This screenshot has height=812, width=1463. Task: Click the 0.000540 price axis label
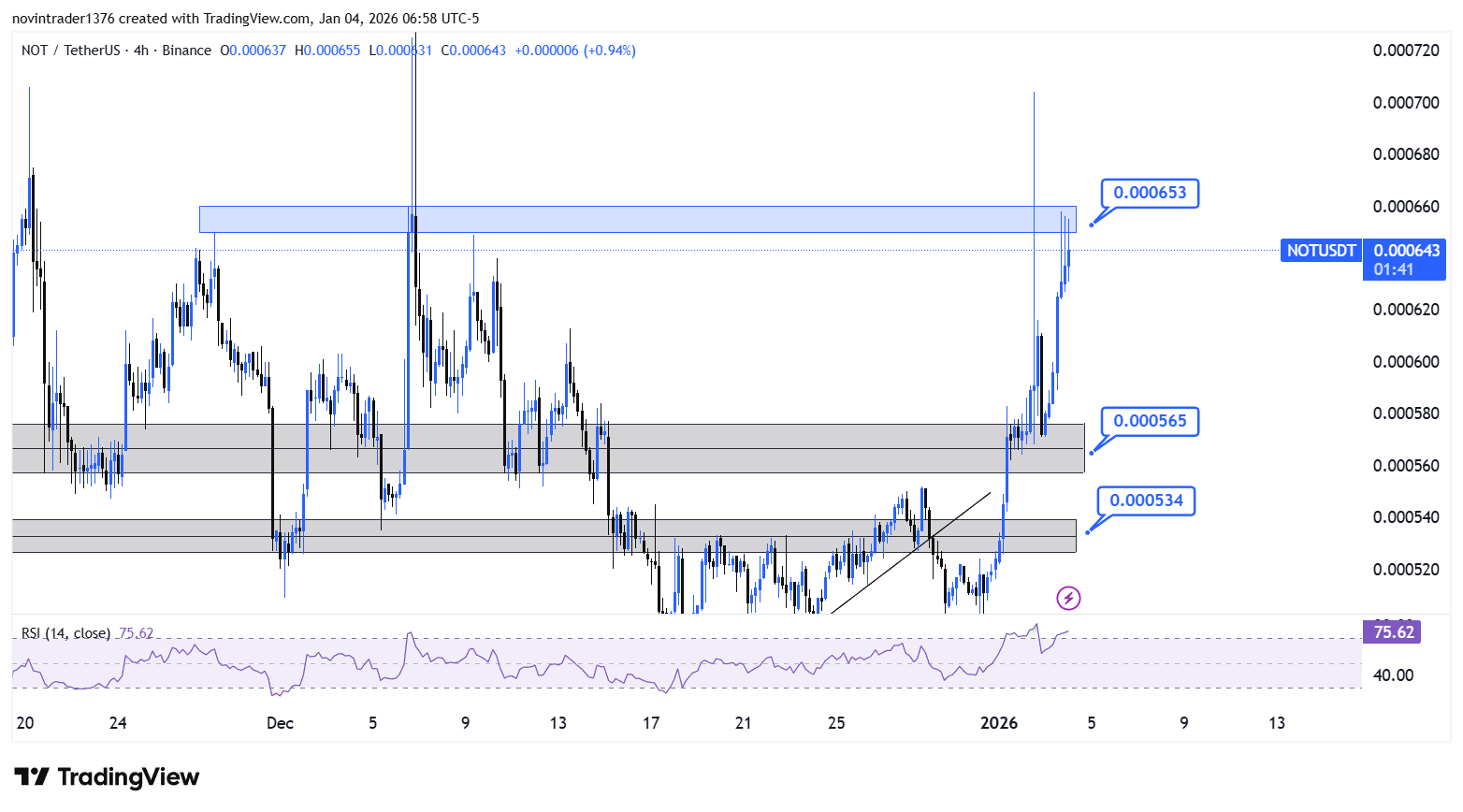tap(1406, 517)
